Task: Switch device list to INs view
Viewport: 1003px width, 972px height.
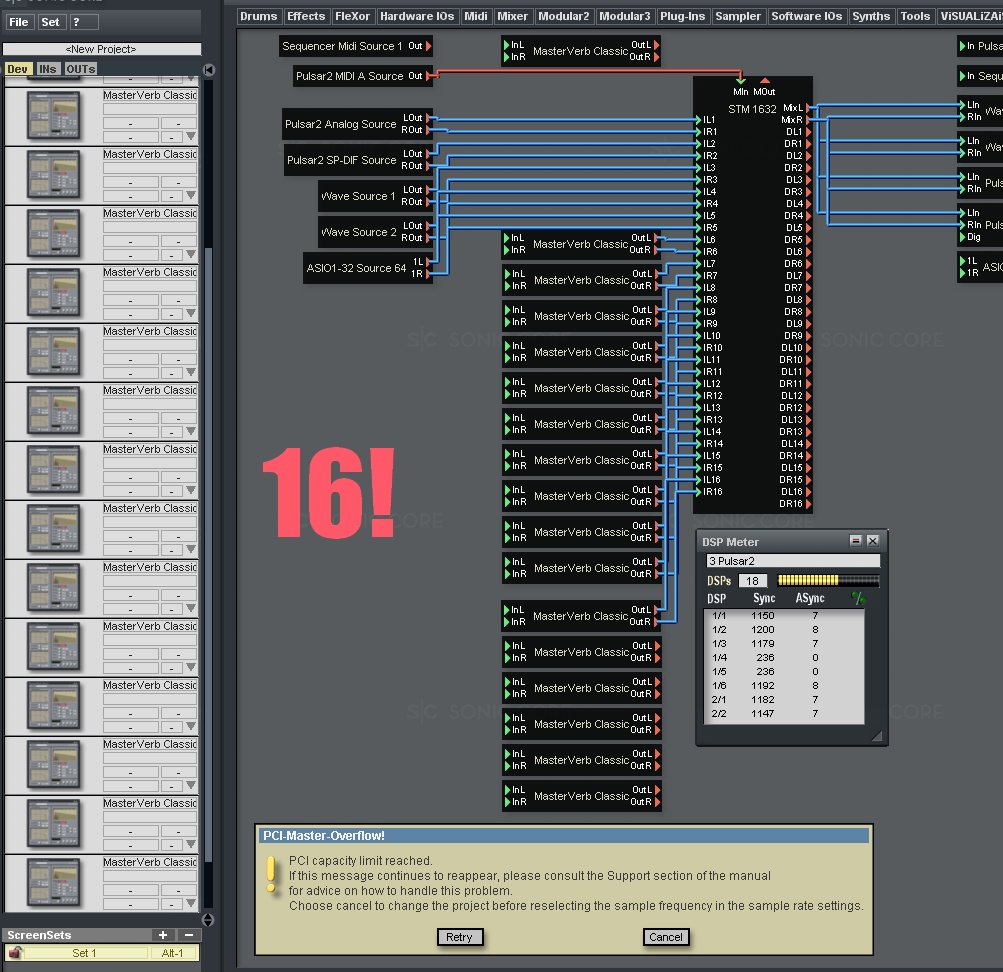Action: point(47,69)
